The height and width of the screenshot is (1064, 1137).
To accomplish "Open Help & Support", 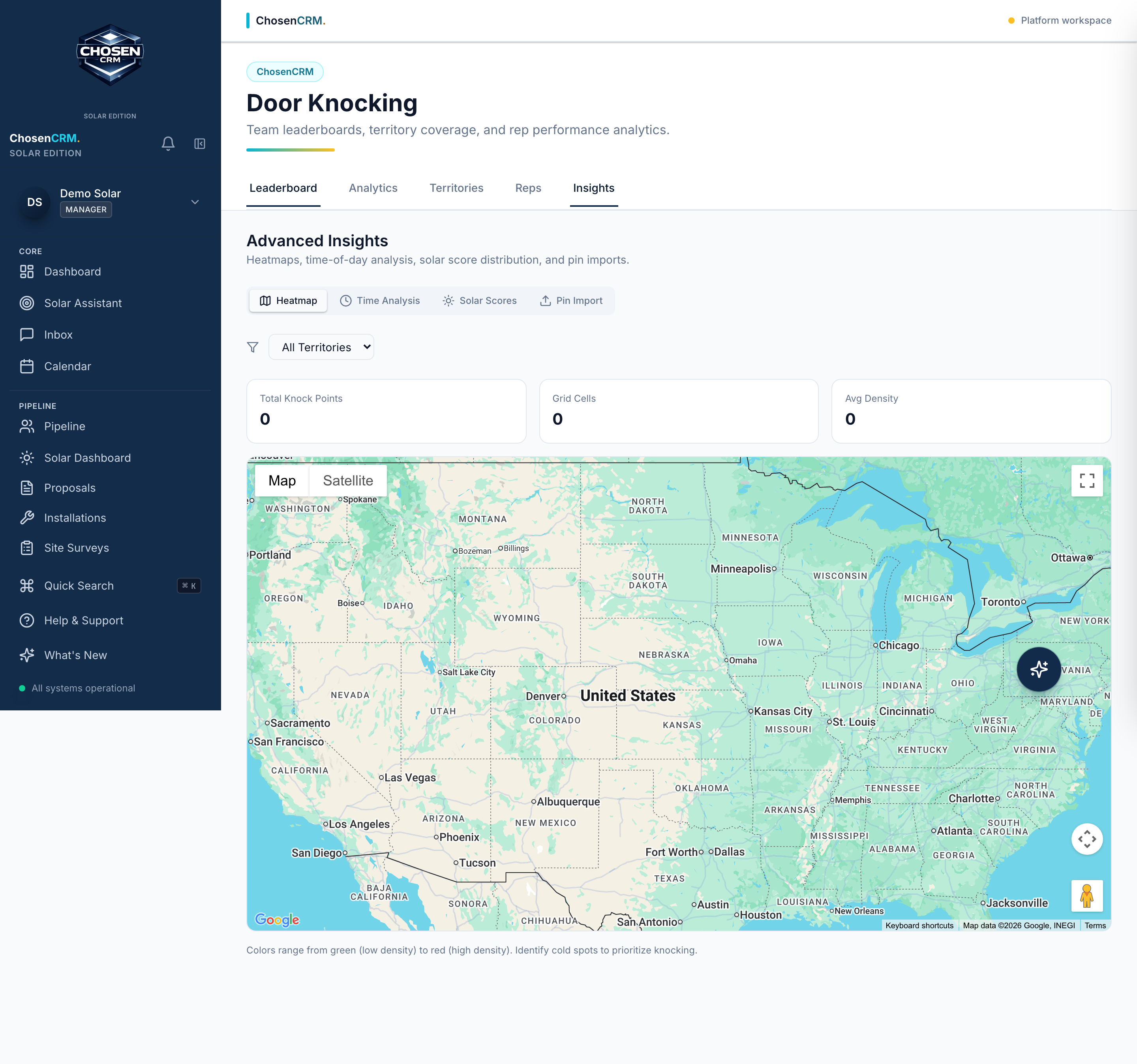I will (x=110, y=620).
